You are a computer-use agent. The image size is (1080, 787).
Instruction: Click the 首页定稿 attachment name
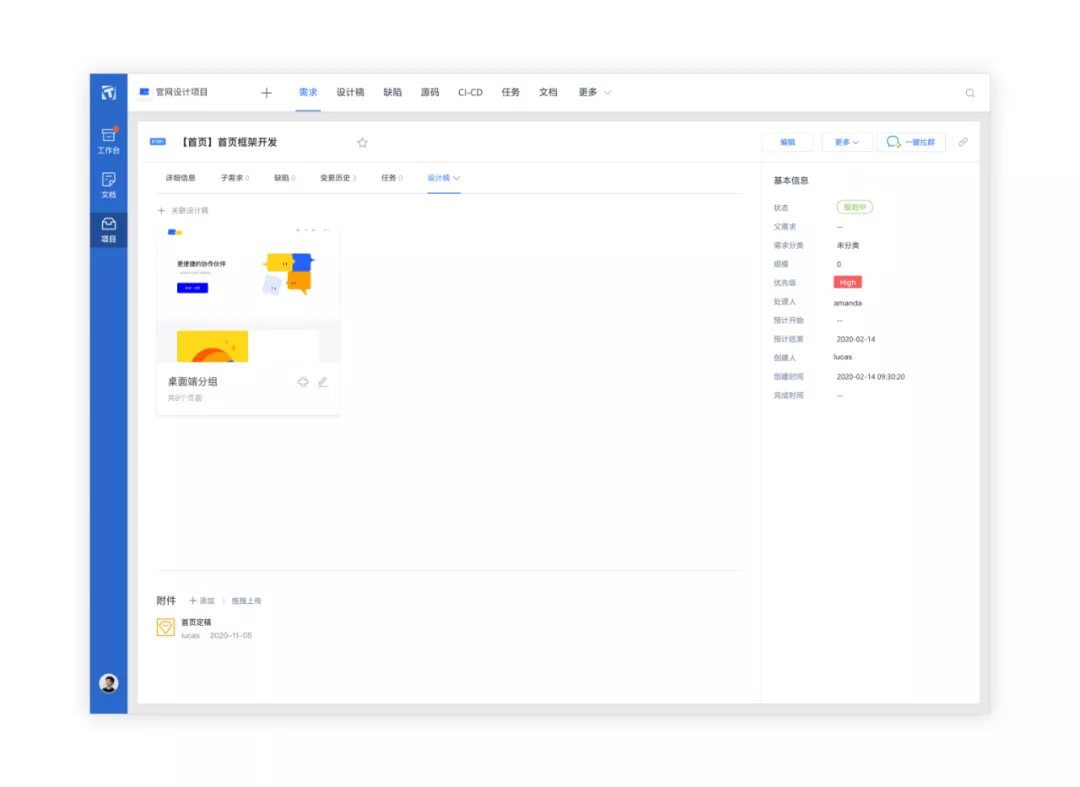pos(196,622)
